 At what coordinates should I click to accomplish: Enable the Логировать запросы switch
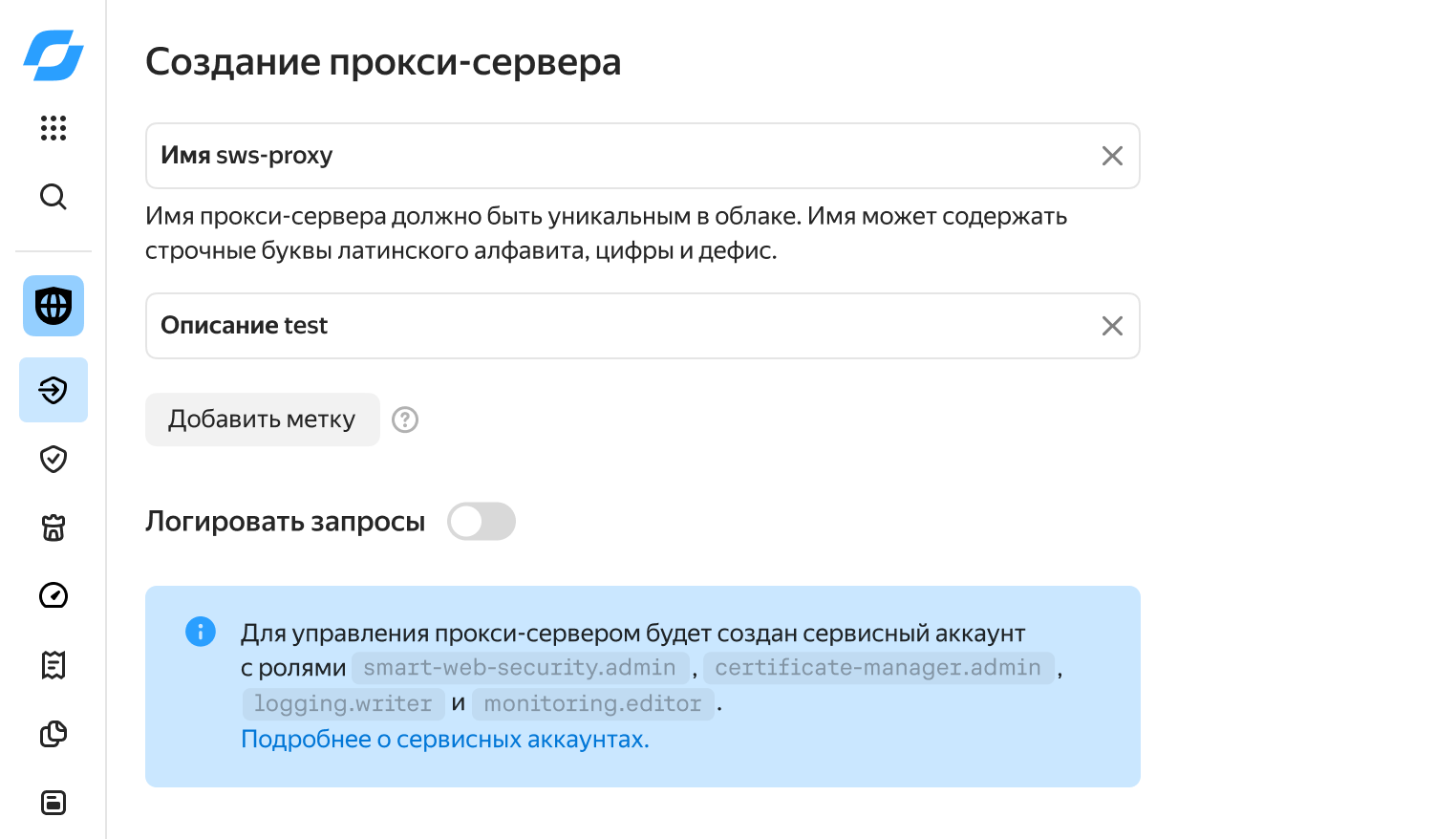point(482,522)
